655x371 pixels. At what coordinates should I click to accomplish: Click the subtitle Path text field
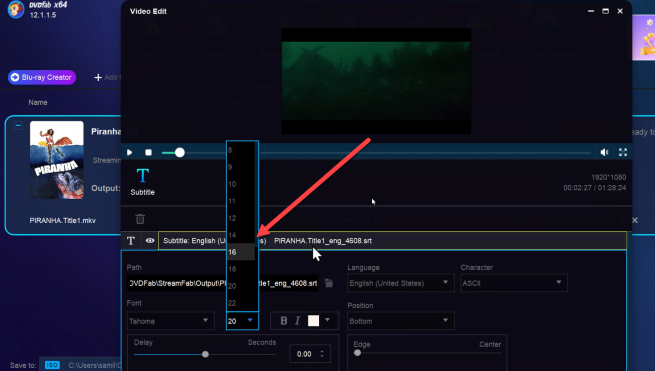pos(222,283)
